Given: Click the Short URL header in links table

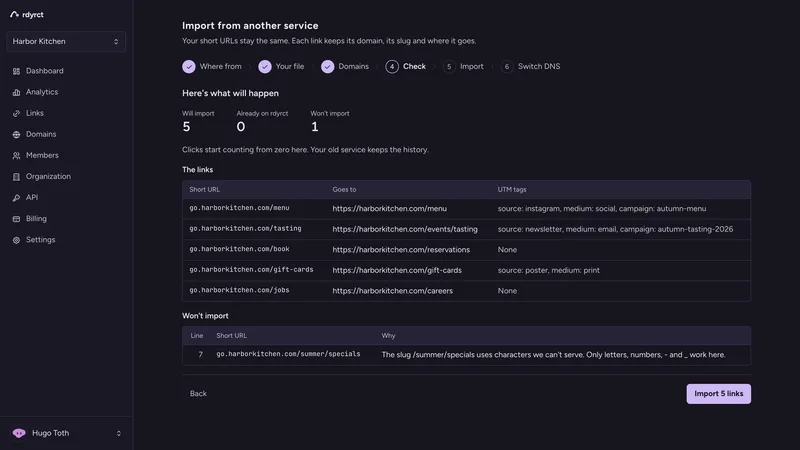Looking at the screenshot, I should click(x=205, y=189).
